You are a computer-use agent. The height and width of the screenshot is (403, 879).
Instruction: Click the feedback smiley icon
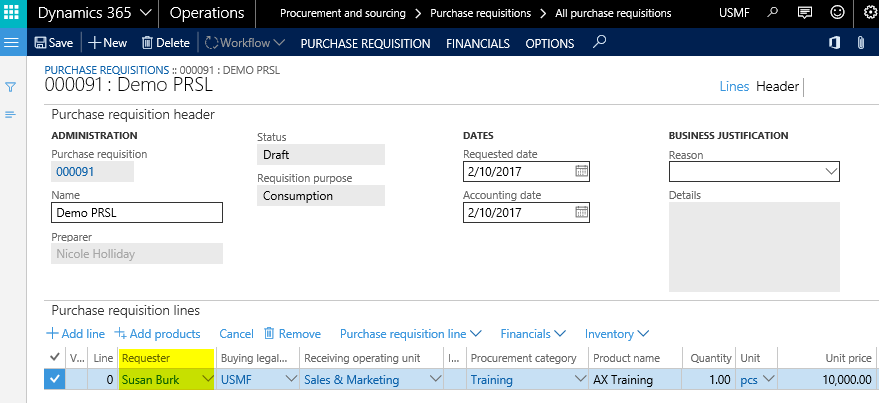pos(866,14)
